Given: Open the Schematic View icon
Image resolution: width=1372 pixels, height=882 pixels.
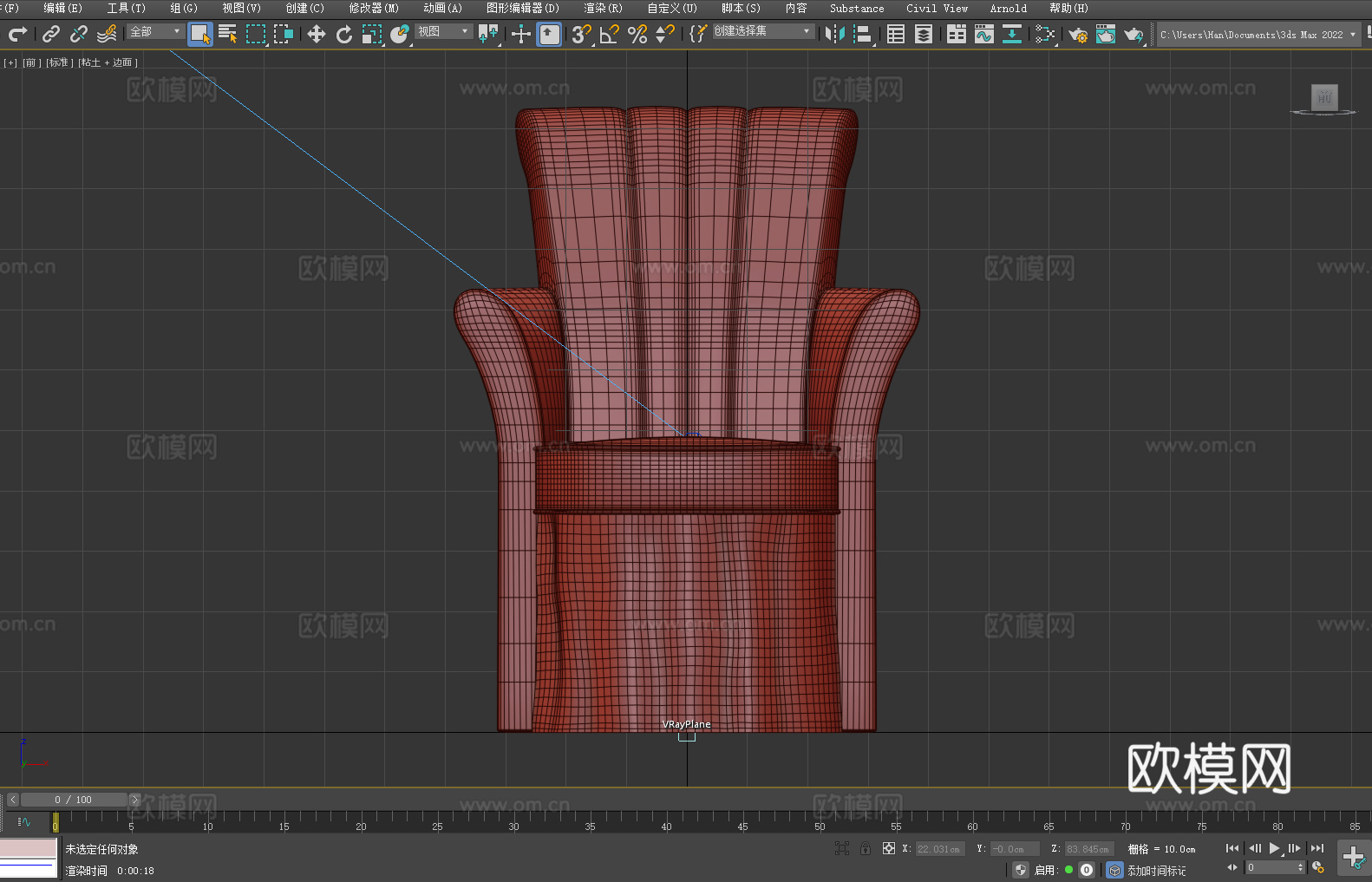Looking at the screenshot, I should (1045, 34).
